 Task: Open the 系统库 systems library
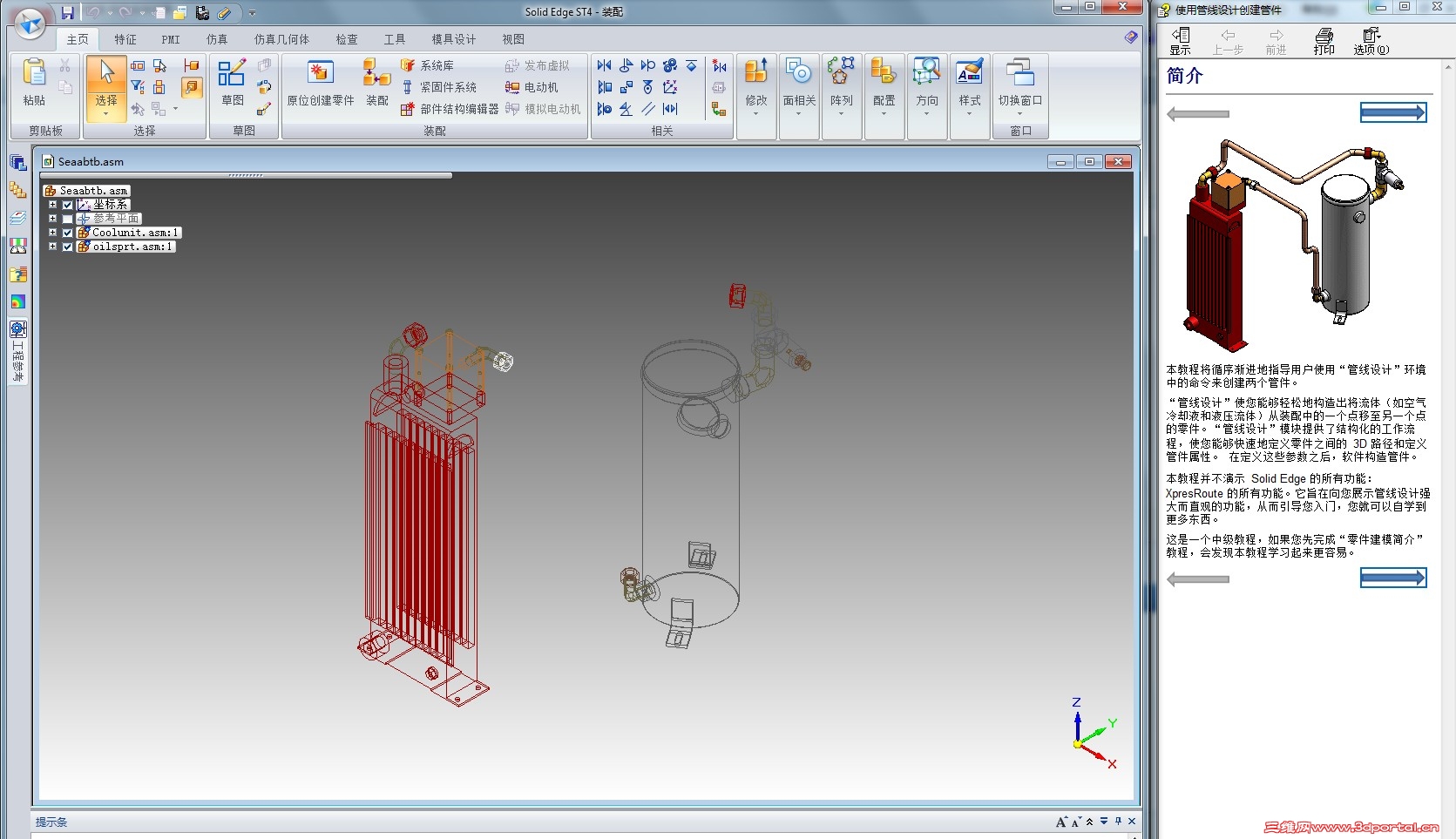pos(428,65)
